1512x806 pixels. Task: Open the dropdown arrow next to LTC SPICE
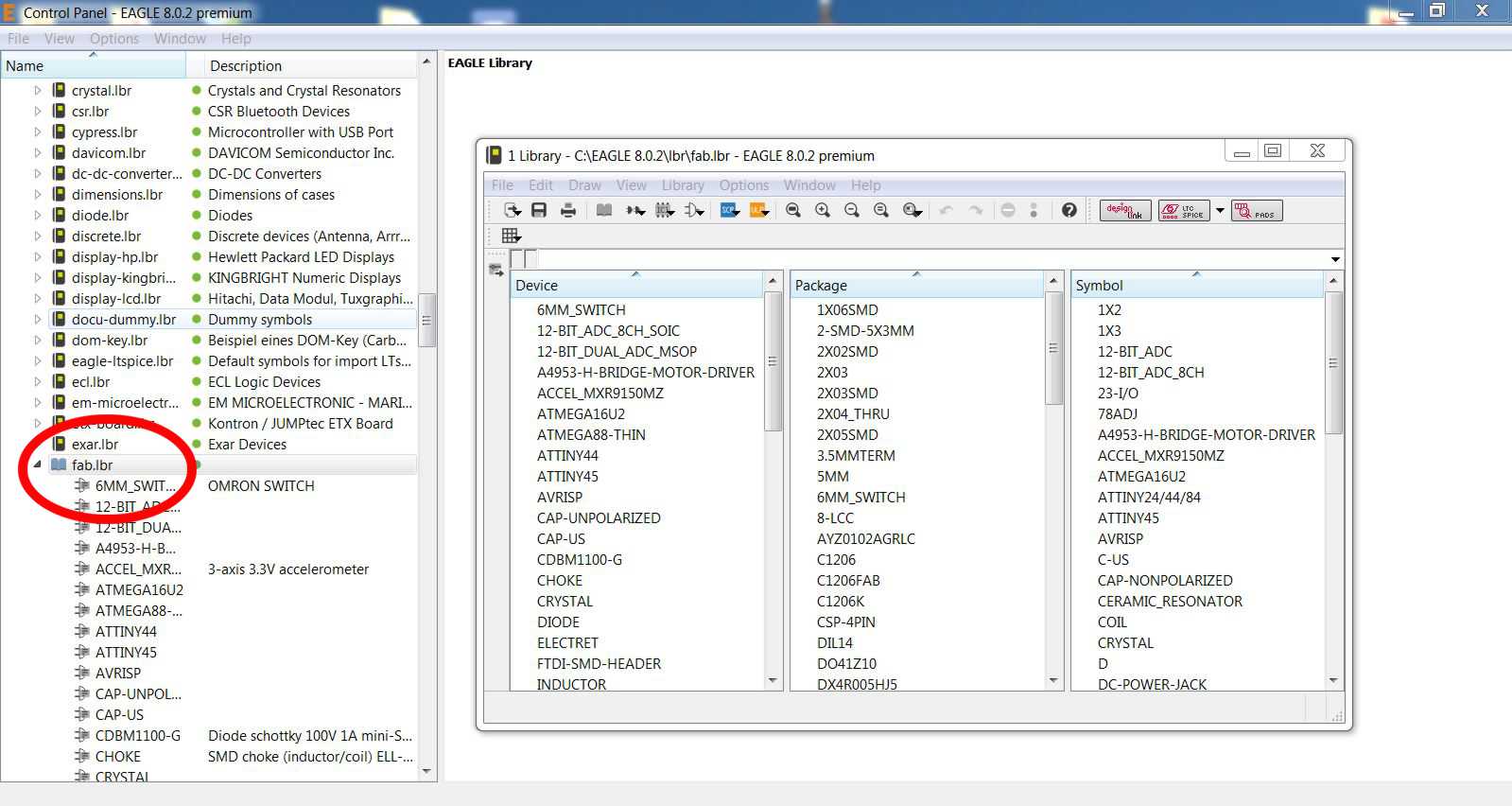point(1220,211)
